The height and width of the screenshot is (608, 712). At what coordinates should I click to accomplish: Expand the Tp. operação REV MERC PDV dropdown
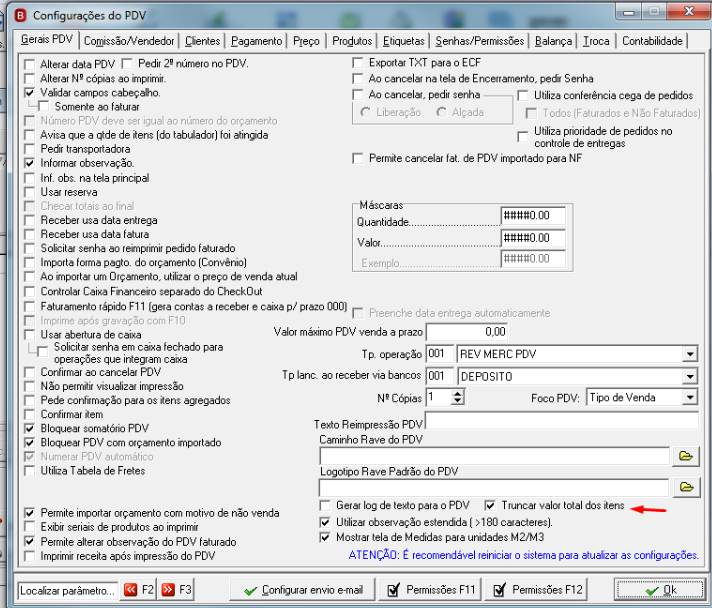tap(690, 354)
